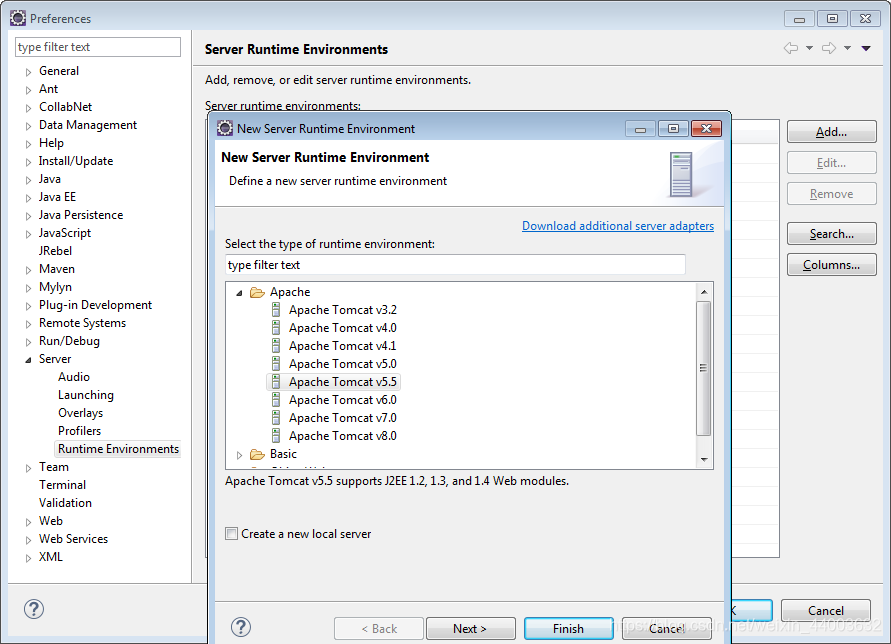Expand the General preferences category
The width and height of the screenshot is (891, 644).
[x=28, y=72]
